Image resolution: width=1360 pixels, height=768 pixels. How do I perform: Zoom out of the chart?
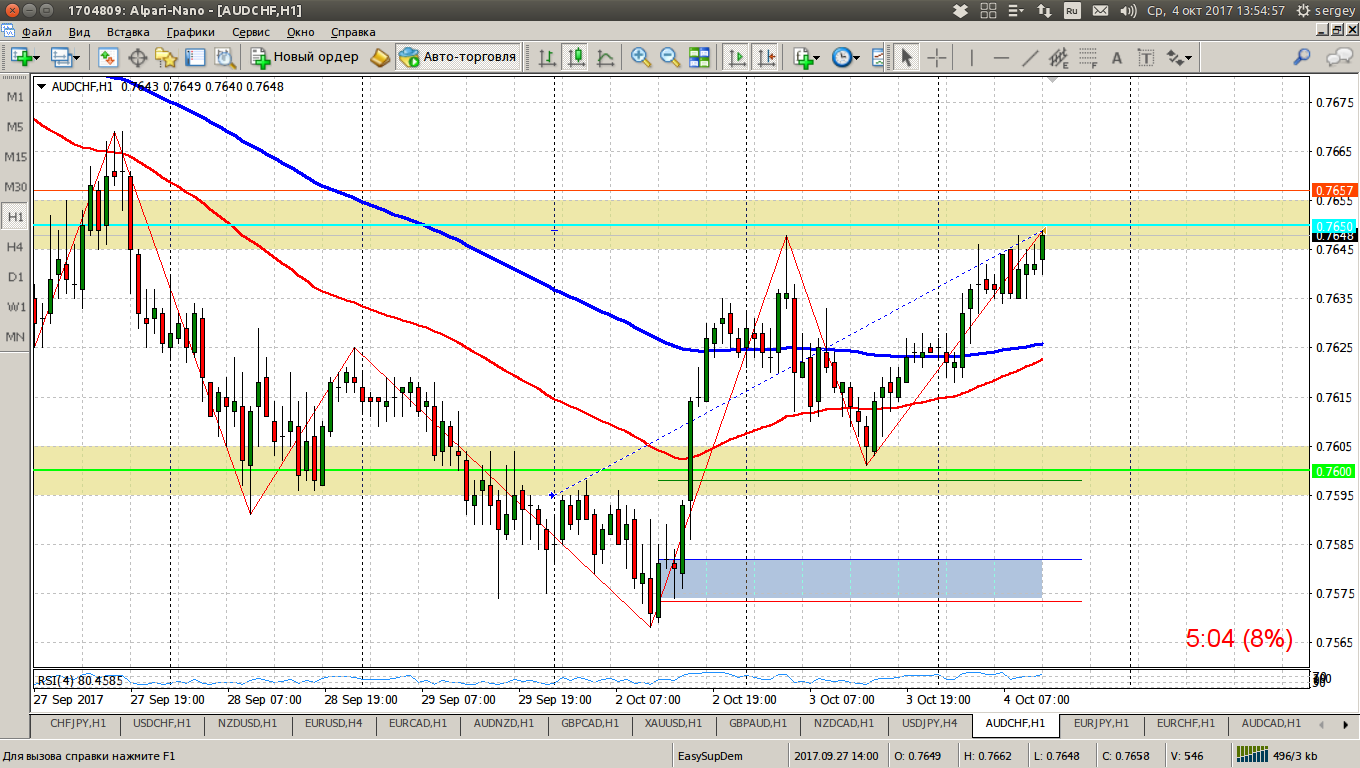pos(670,57)
